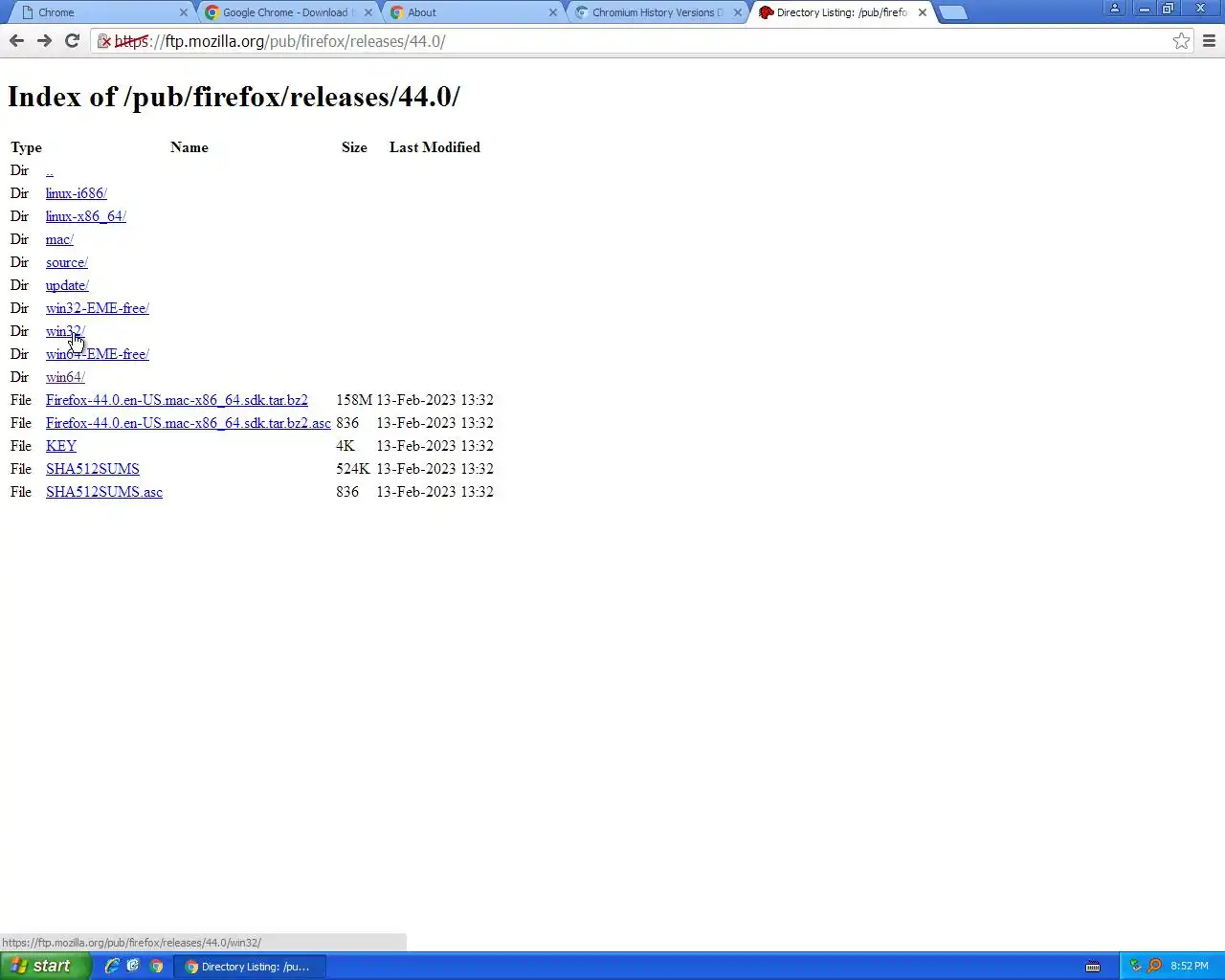Launch Internet Explorer from quick launch
This screenshot has width=1225, height=980.
click(x=112, y=966)
